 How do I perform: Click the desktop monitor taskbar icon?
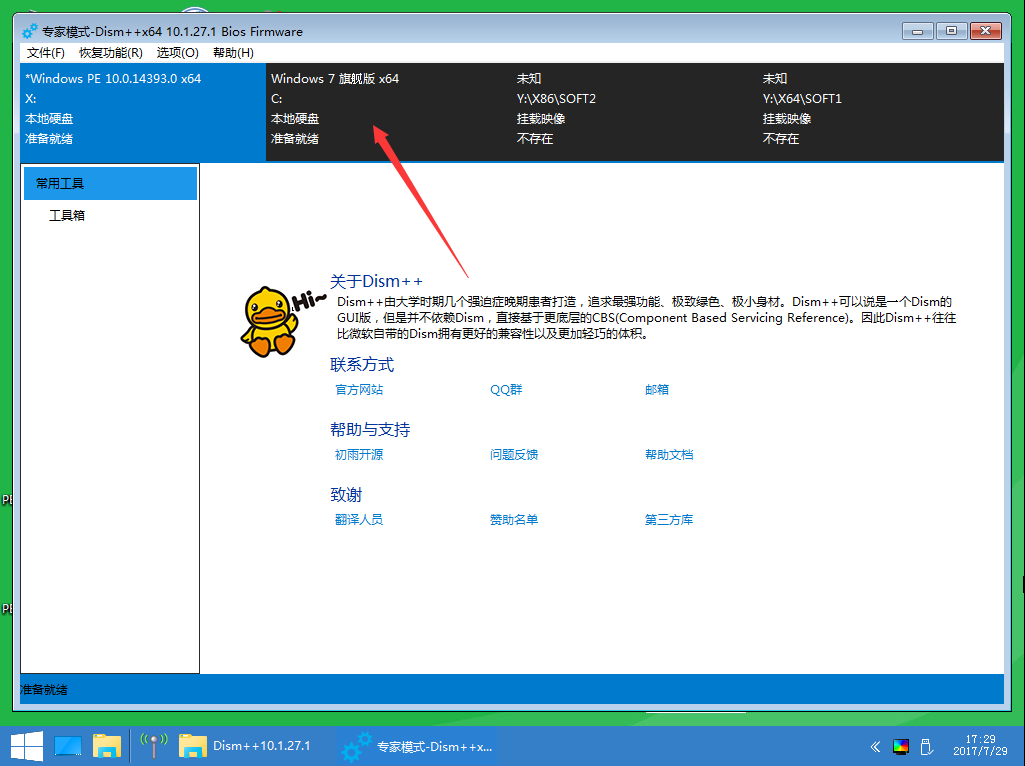(68, 746)
